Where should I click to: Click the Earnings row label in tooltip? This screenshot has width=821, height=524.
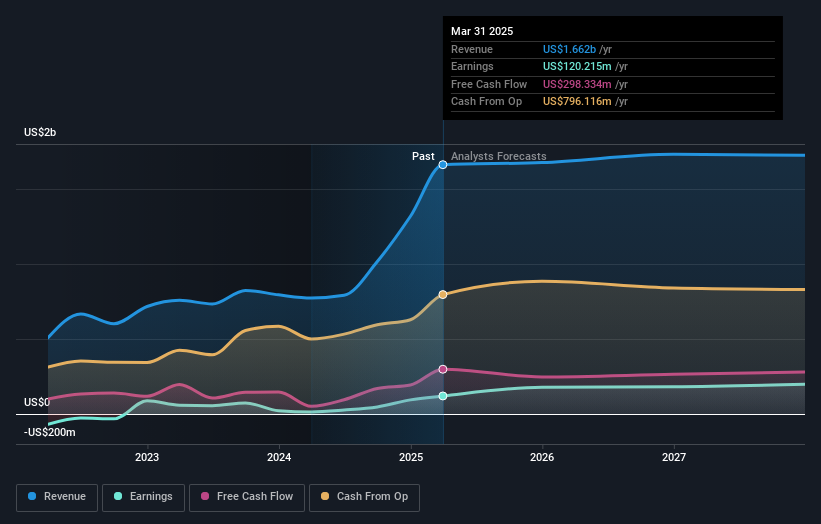(x=472, y=66)
